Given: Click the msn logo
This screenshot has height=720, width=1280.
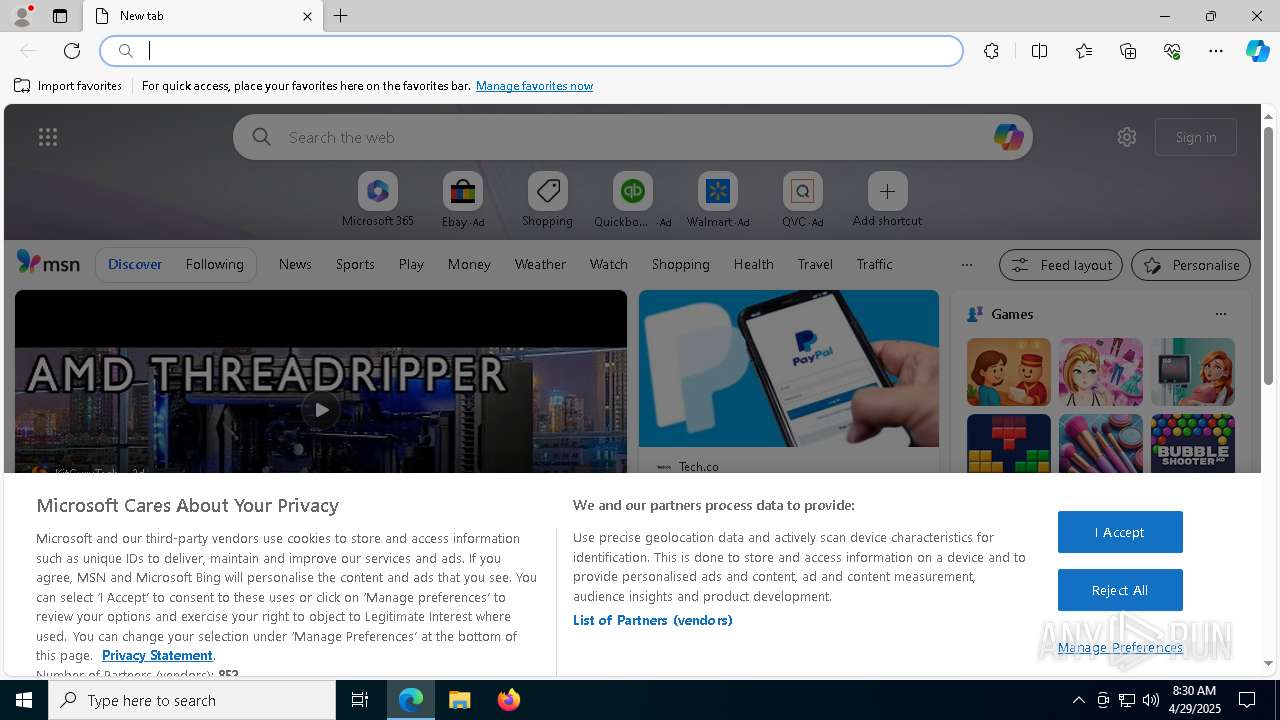Looking at the screenshot, I should pos(48,263).
